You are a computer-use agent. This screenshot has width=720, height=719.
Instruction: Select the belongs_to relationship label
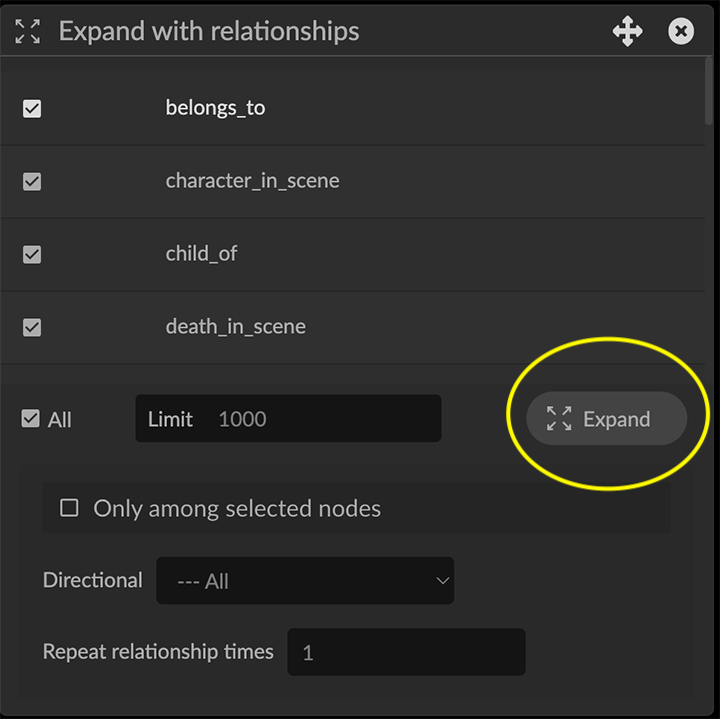coord(215,108)
